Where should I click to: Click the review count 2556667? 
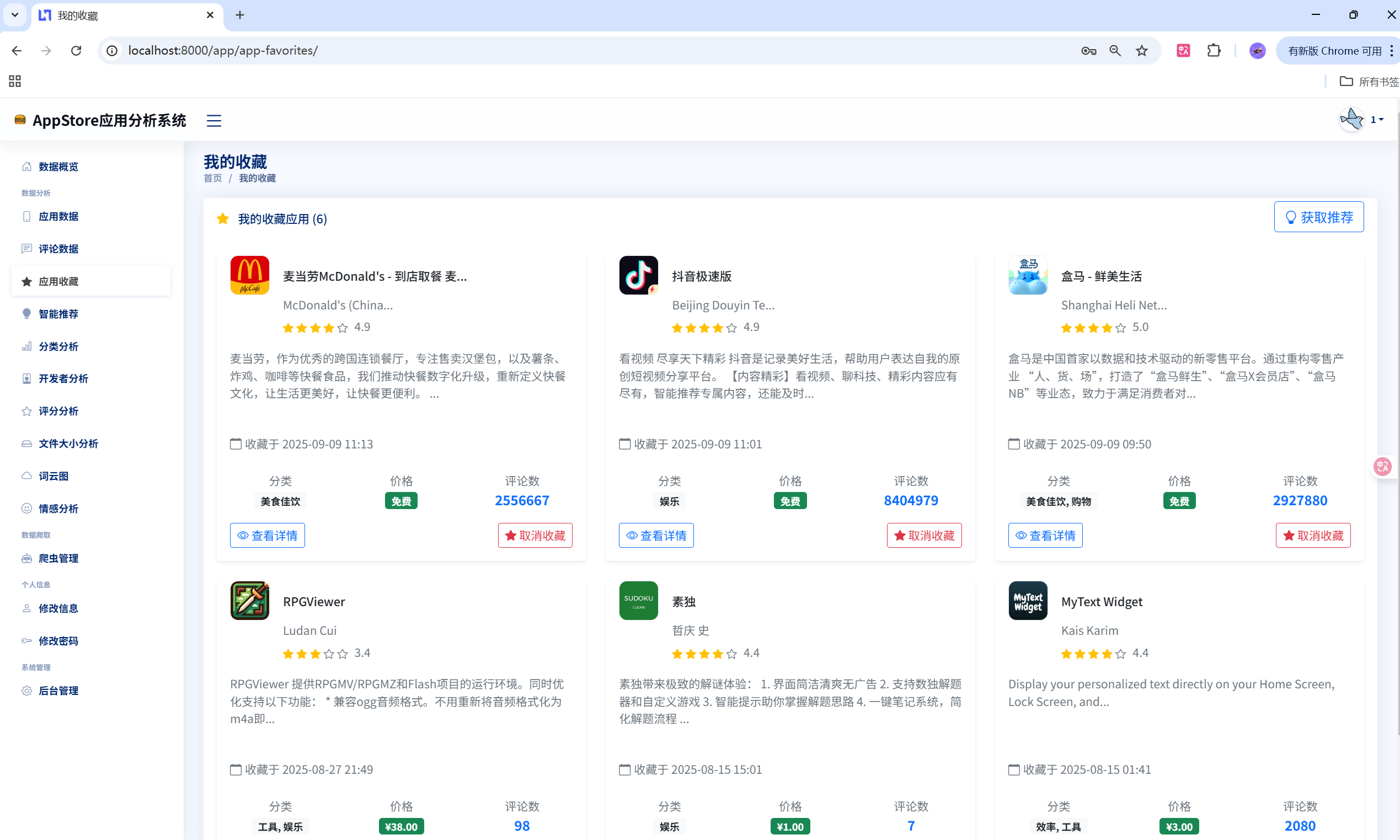coord(522,500)
